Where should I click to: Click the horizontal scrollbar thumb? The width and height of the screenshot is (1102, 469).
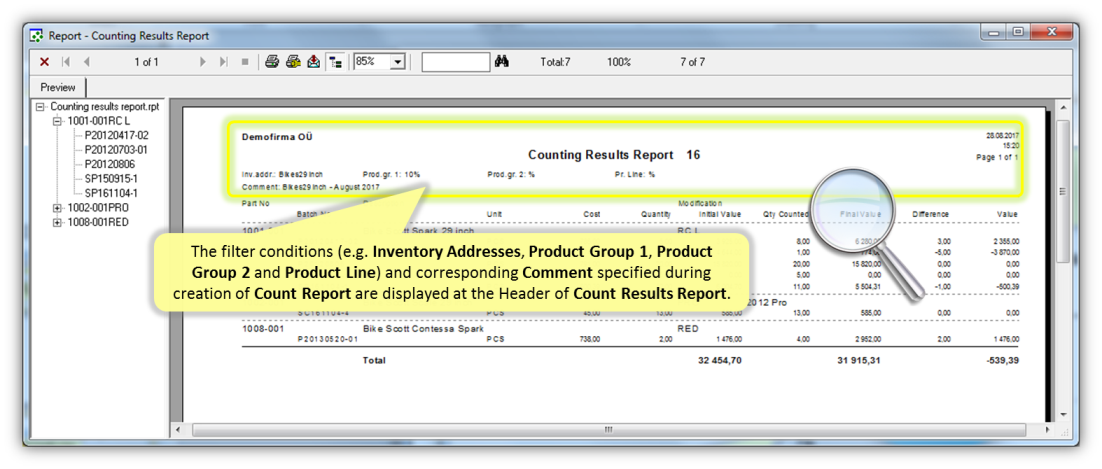pyautogui.click(x=609, y=429)
